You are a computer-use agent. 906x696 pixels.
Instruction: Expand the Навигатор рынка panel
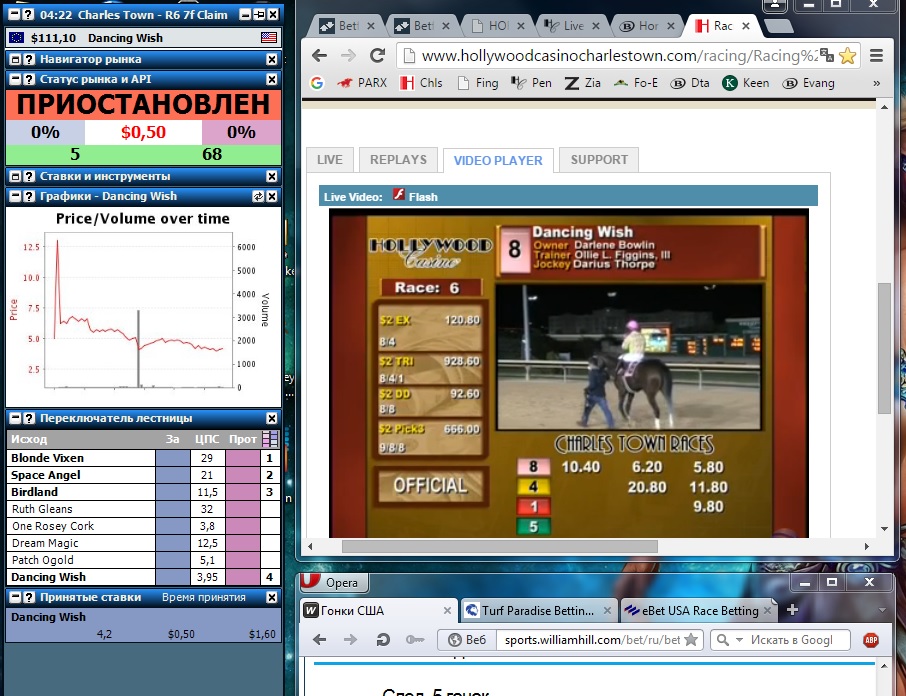coord(15,60)
